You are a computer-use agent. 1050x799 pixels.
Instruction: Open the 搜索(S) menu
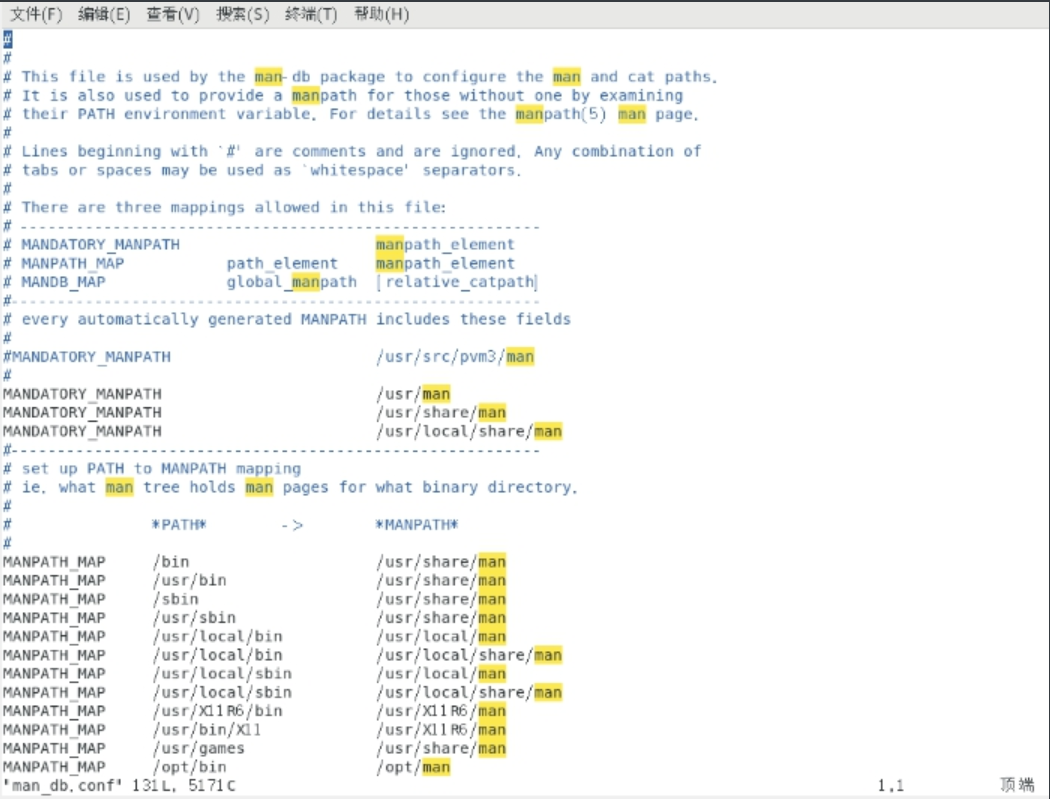pos(242,14)
